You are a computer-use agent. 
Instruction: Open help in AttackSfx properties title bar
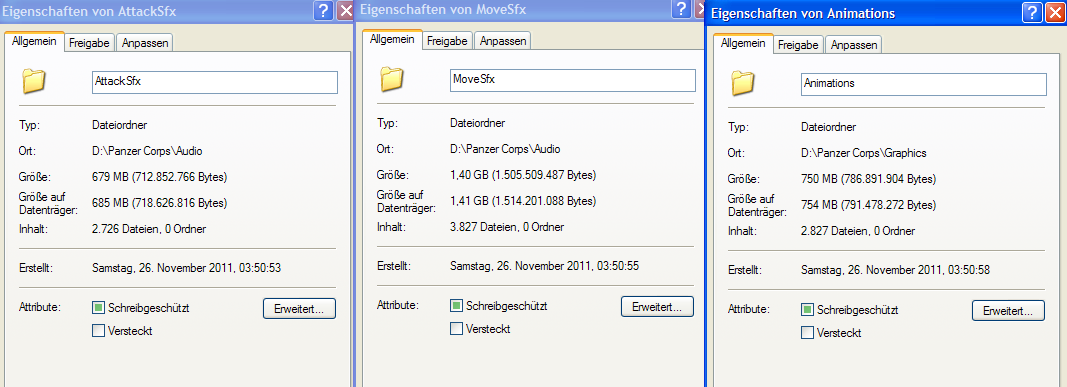tap(324, 10)
